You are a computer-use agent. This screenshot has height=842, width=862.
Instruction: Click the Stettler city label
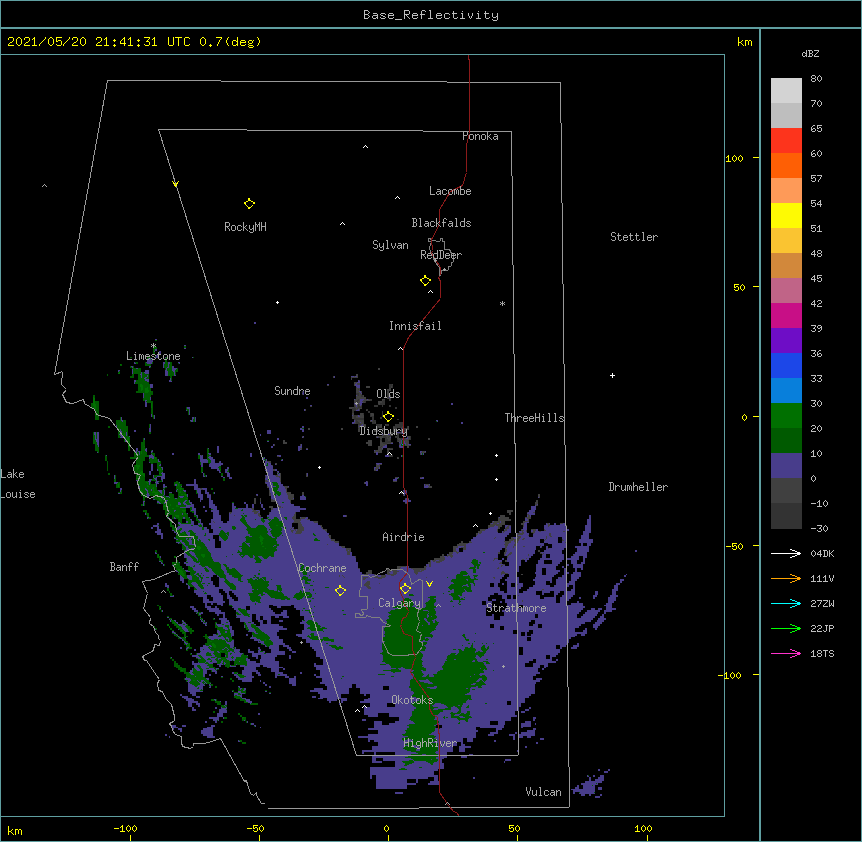click(x=633, y=237)
